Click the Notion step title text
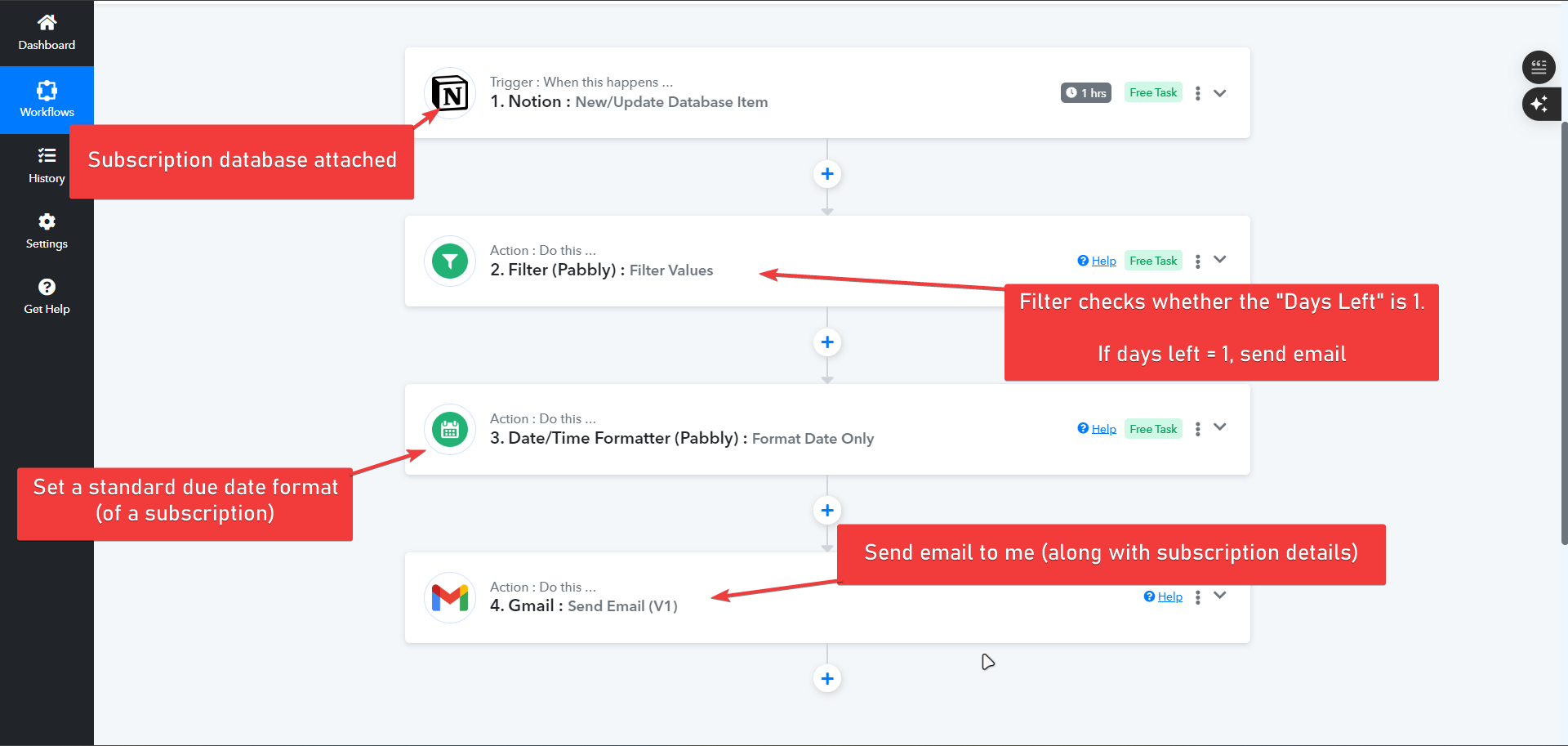This screenshot has width=1568, height=746. [x=629, y=102]
